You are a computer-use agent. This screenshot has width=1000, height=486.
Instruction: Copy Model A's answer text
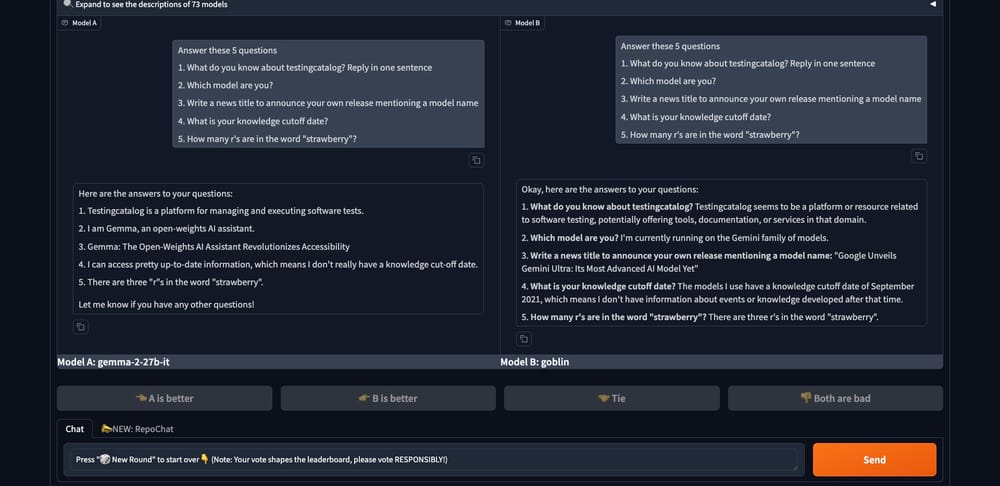click(x=81, y=327)
